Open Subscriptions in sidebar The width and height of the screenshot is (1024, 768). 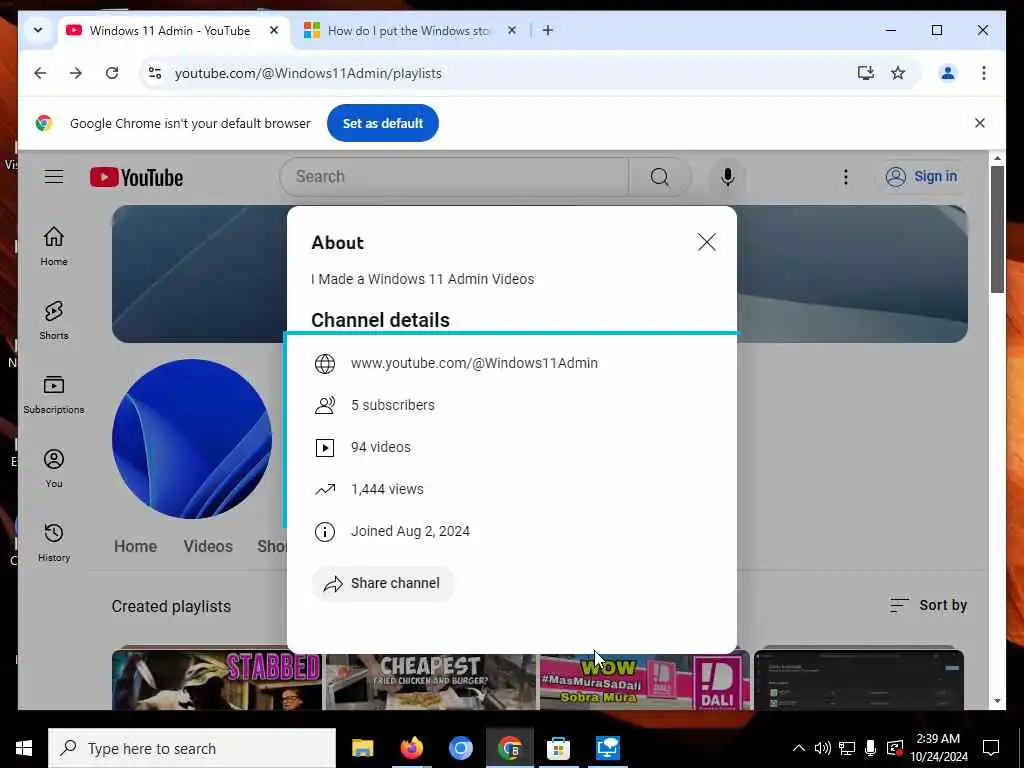(x=54, y=394)
